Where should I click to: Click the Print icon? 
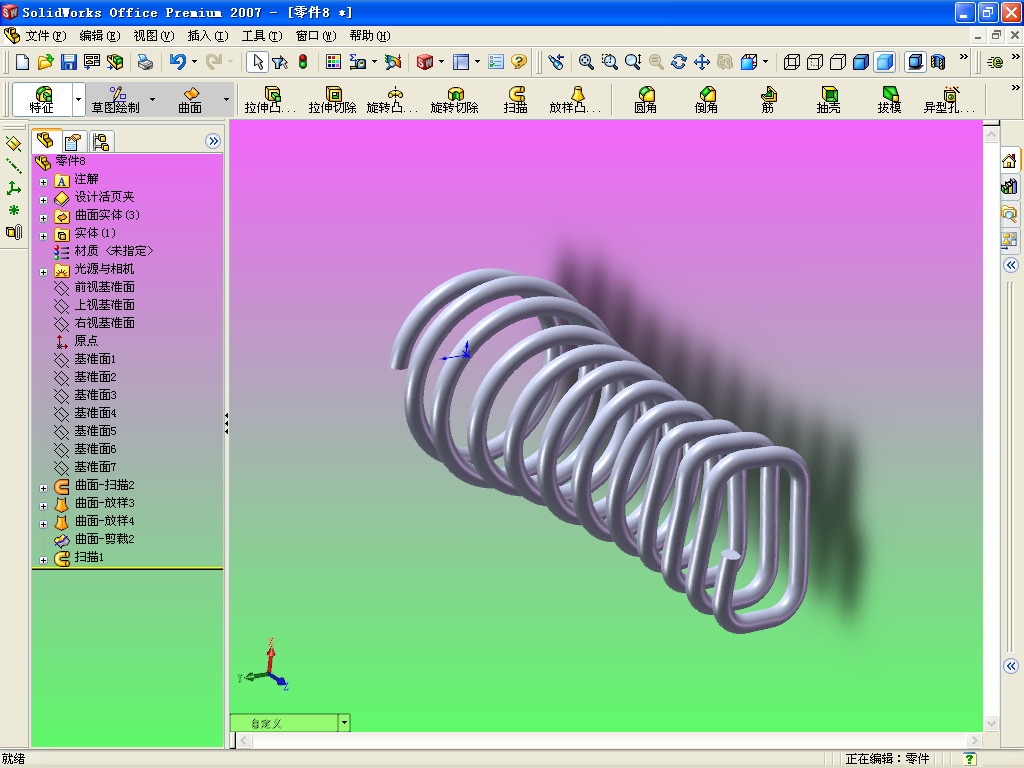(145, 62)
